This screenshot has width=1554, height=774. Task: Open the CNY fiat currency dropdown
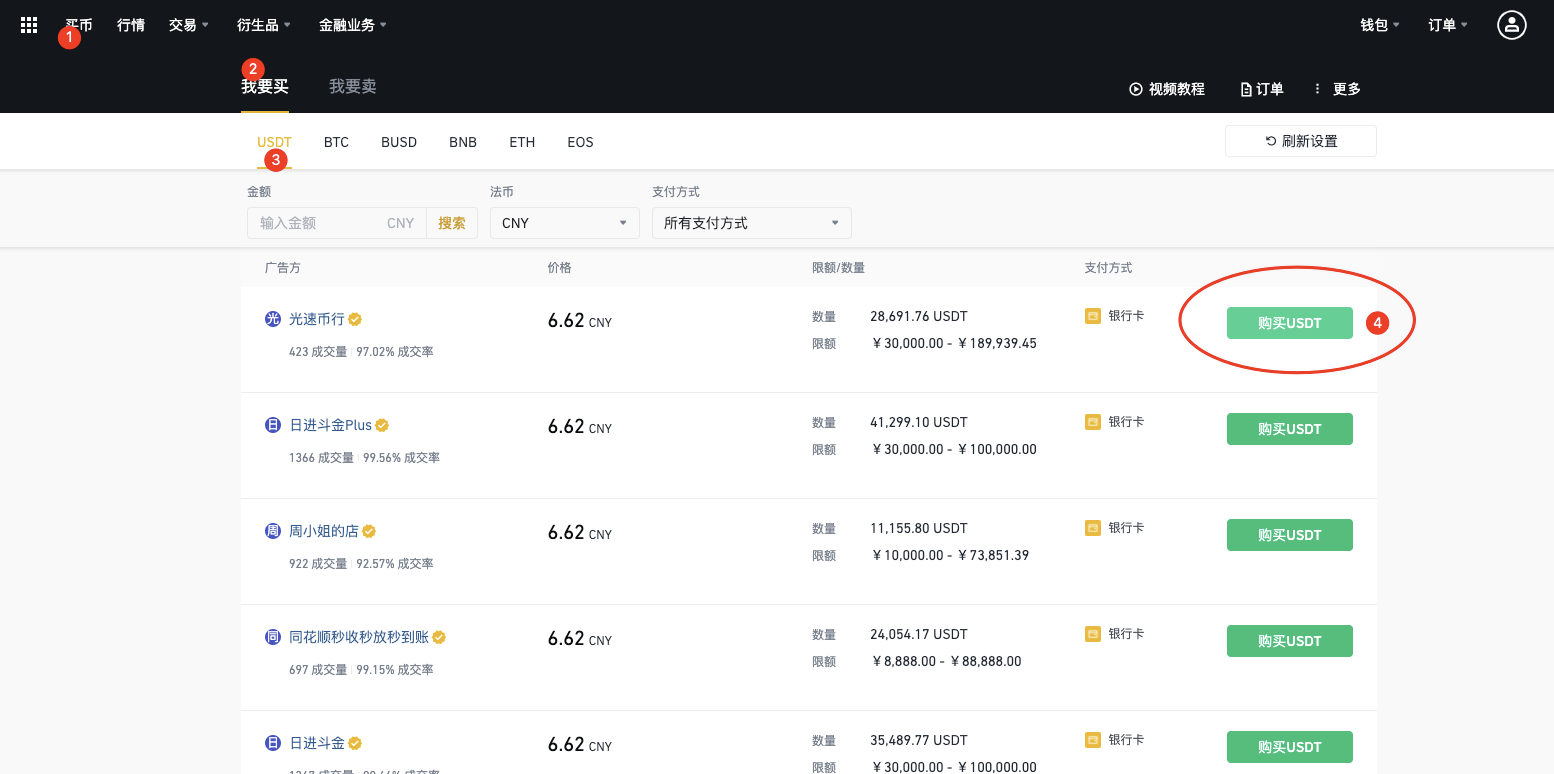pyautogui.click(x=565, y=223)
